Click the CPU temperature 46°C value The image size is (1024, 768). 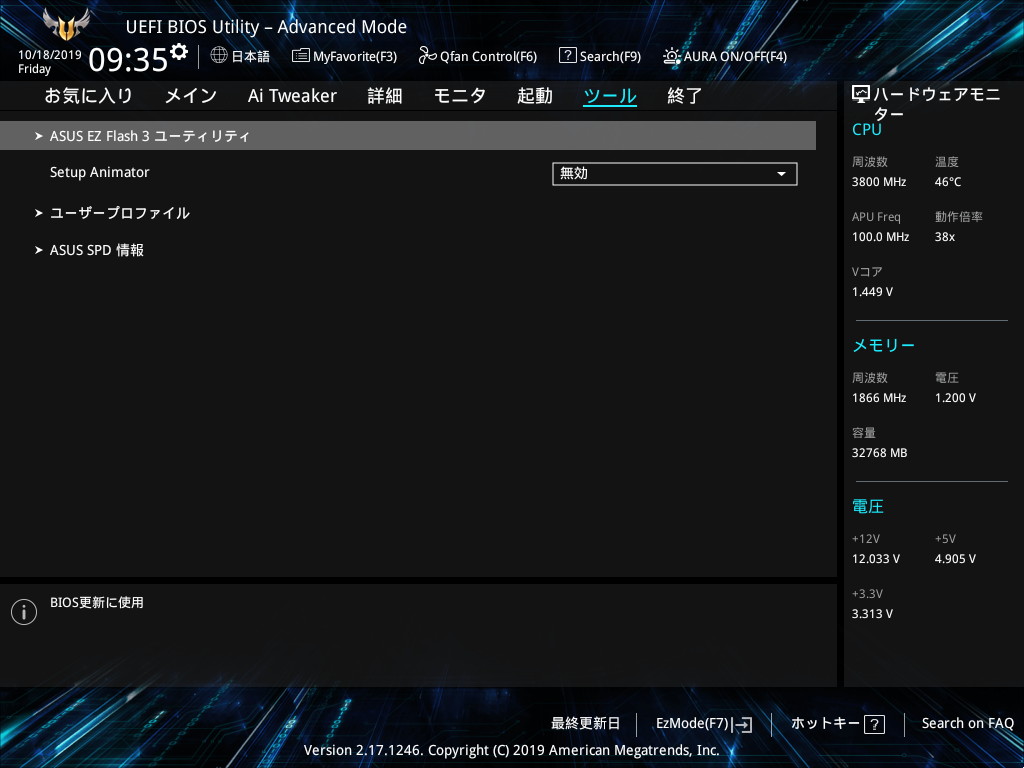(948, 182)
